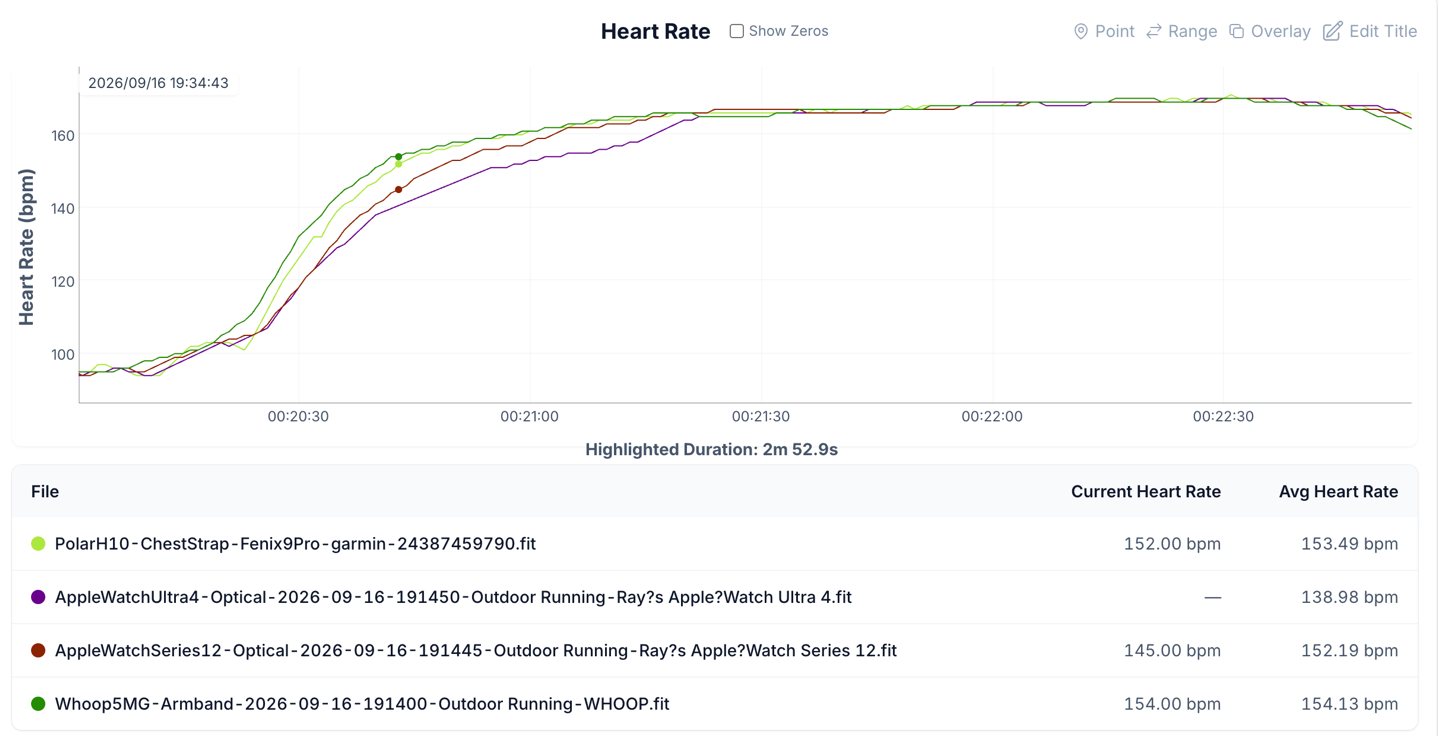Click the File column header

point(45,491)
